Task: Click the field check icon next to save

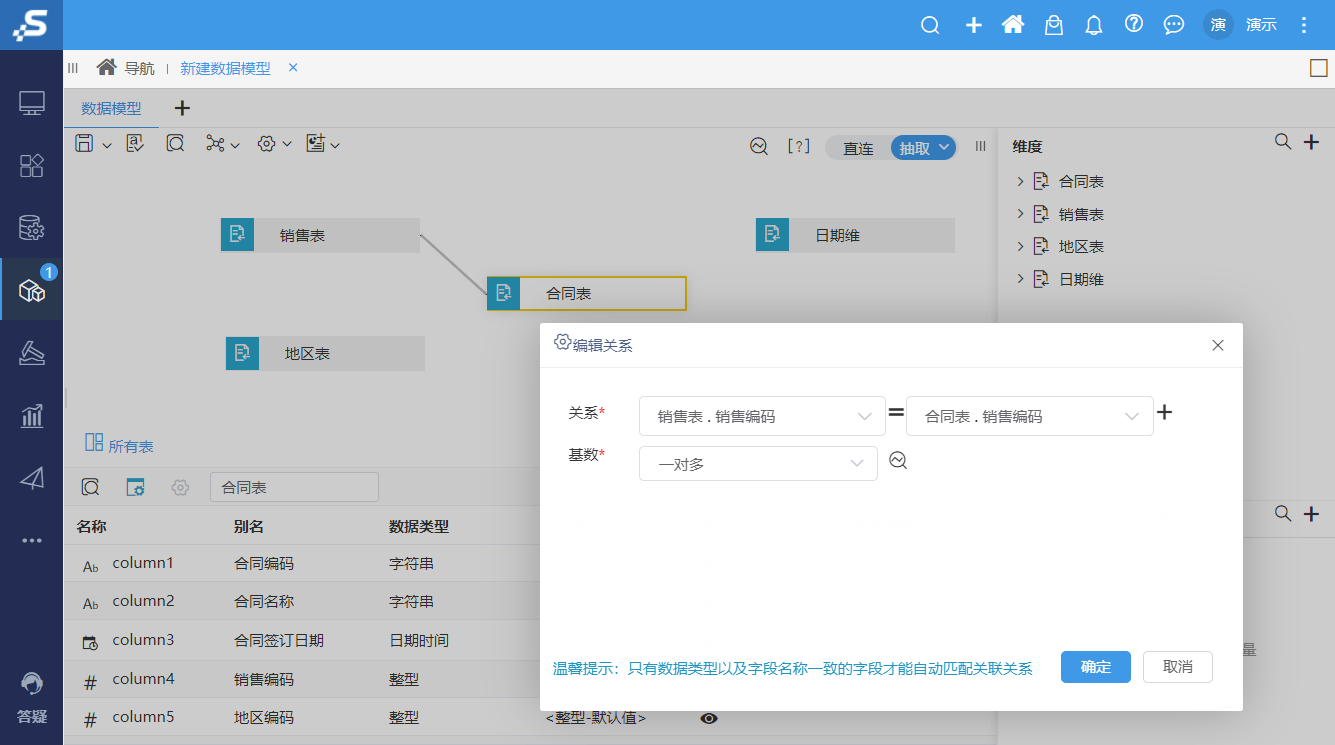Action: pos(133,143)
